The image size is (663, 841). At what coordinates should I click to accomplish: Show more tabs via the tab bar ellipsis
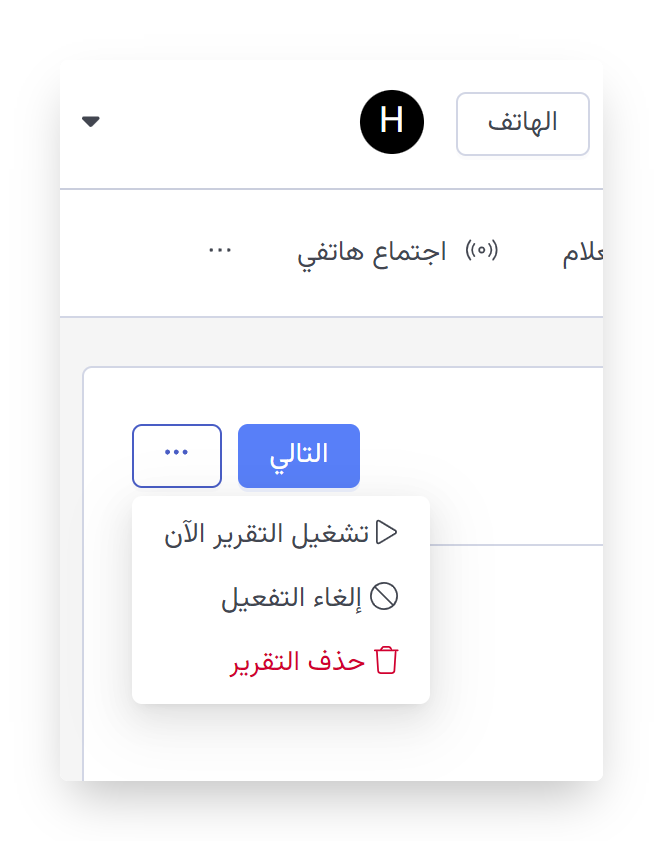[220, 250]
